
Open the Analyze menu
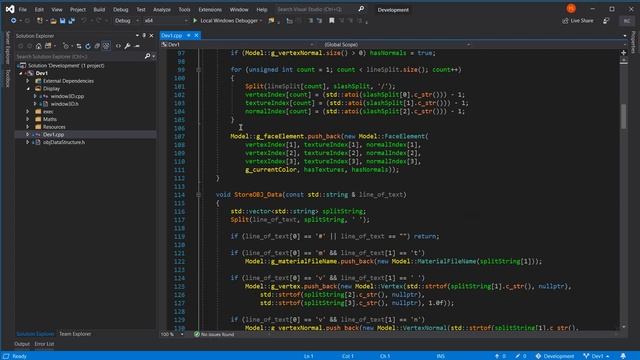[x=162, y=9]
